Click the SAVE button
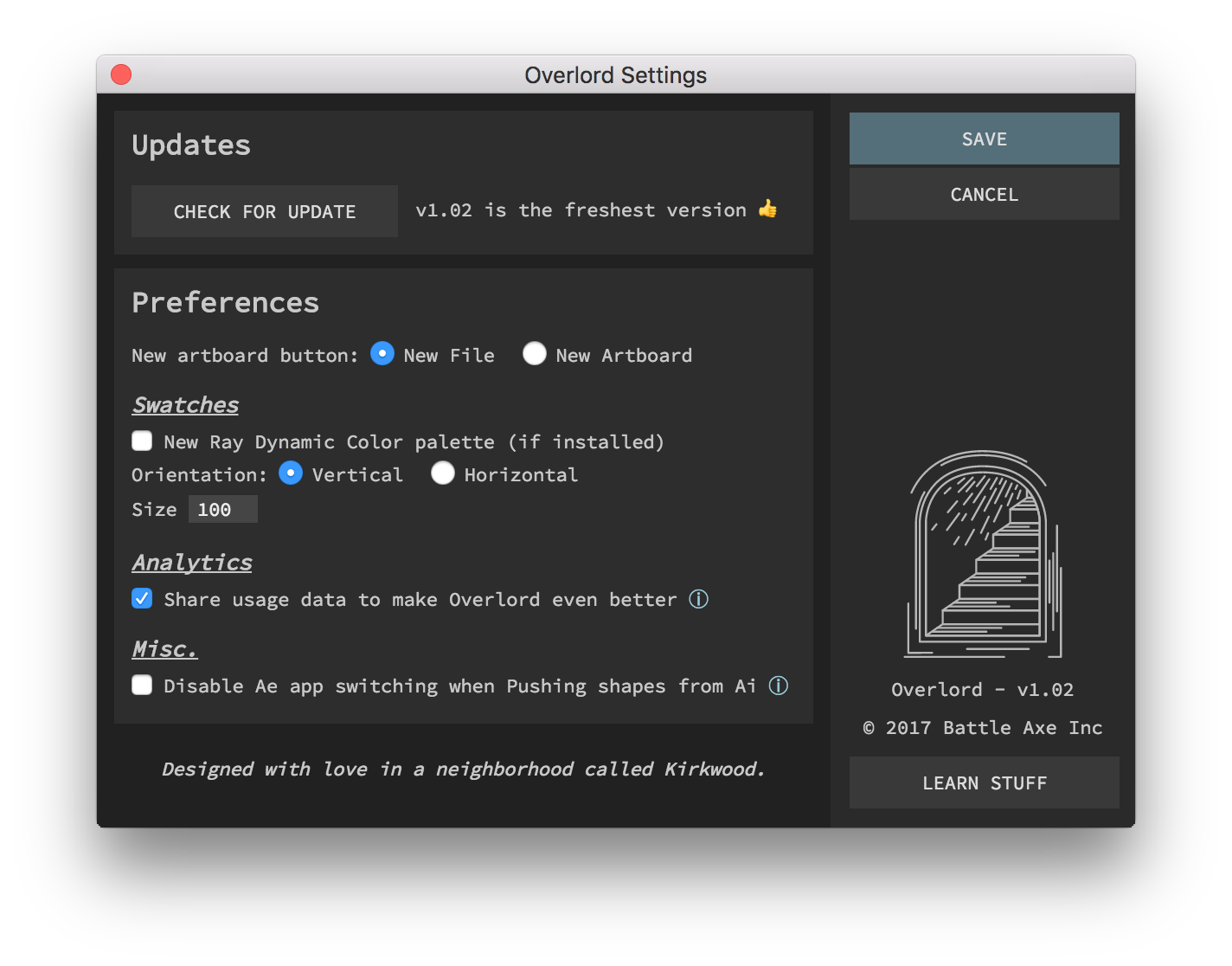Screen dimensions: 1232x966 pos(984,138)
